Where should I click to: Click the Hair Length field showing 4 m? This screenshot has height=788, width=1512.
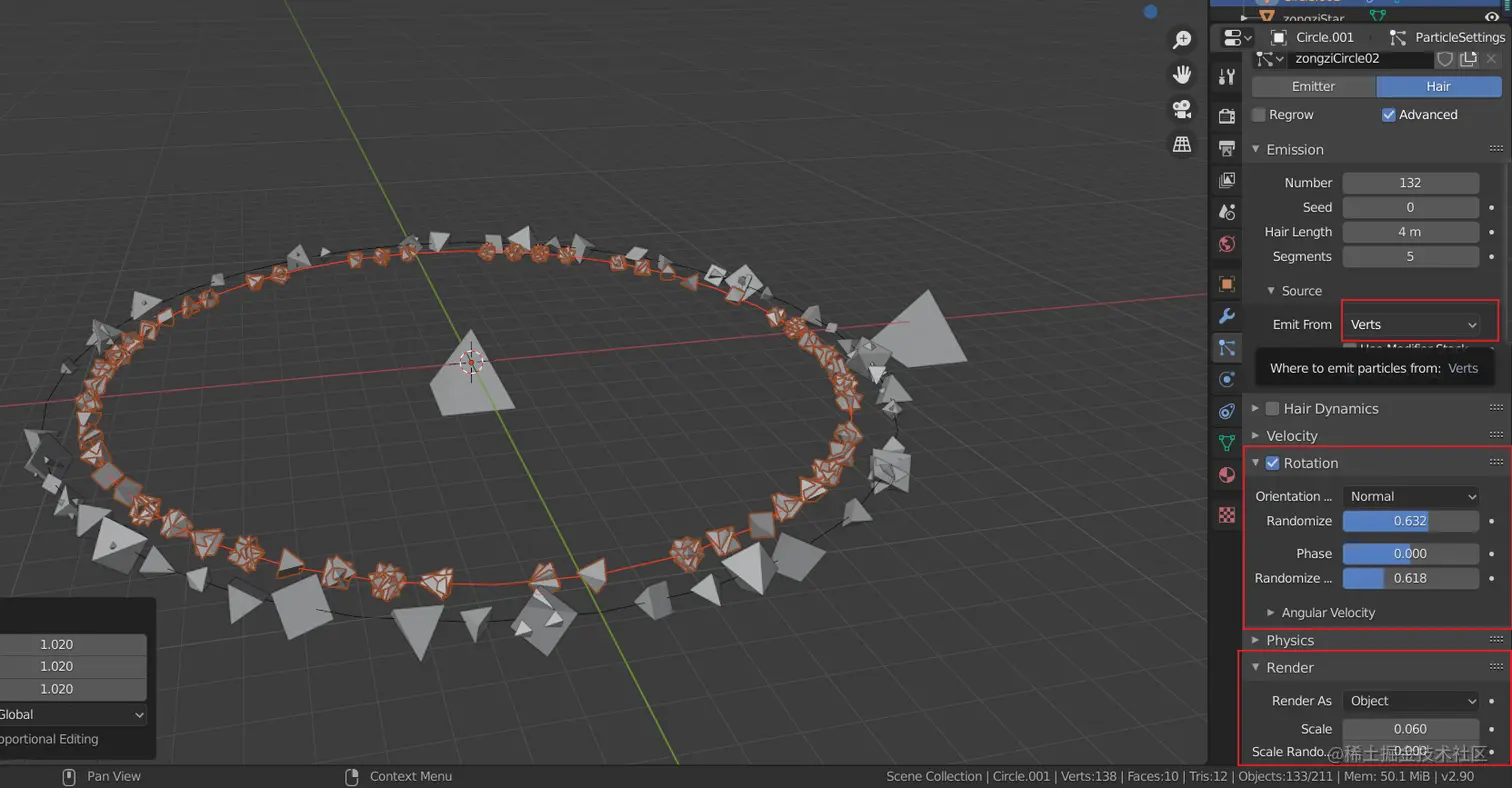pyautogui.click(x=1410, y=232)
